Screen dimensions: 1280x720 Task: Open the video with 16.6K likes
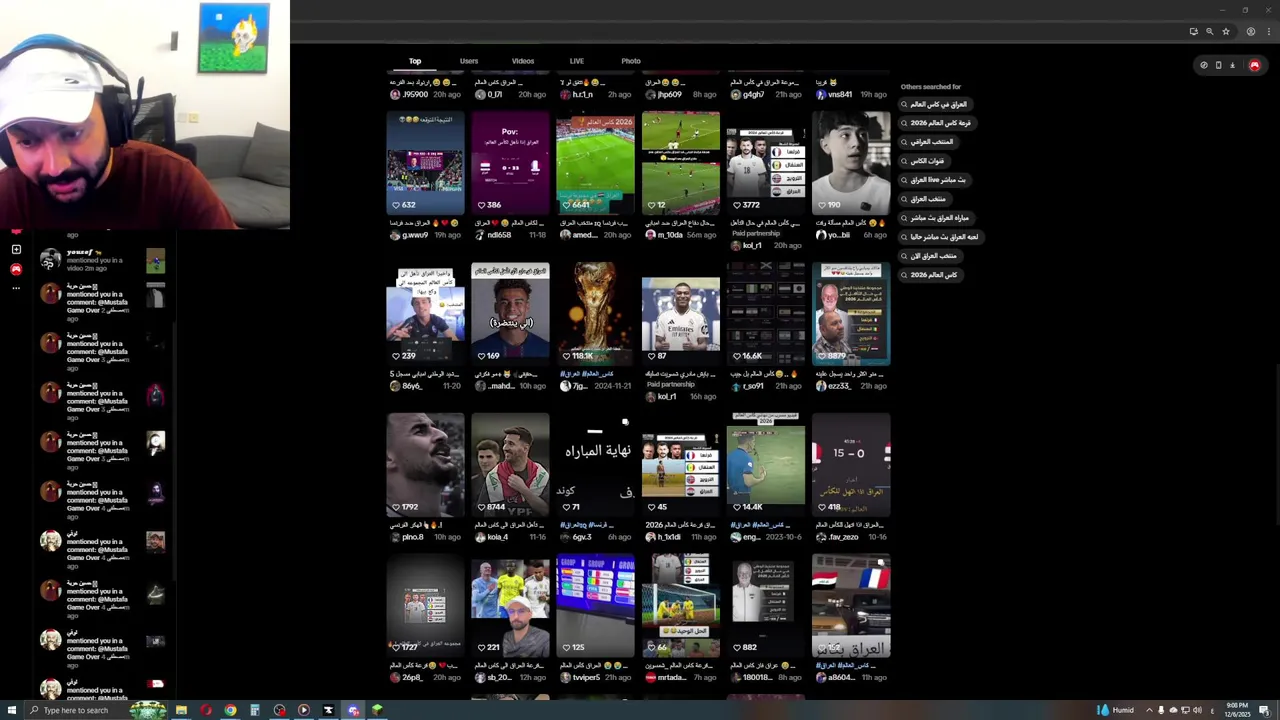coord(765,313)
